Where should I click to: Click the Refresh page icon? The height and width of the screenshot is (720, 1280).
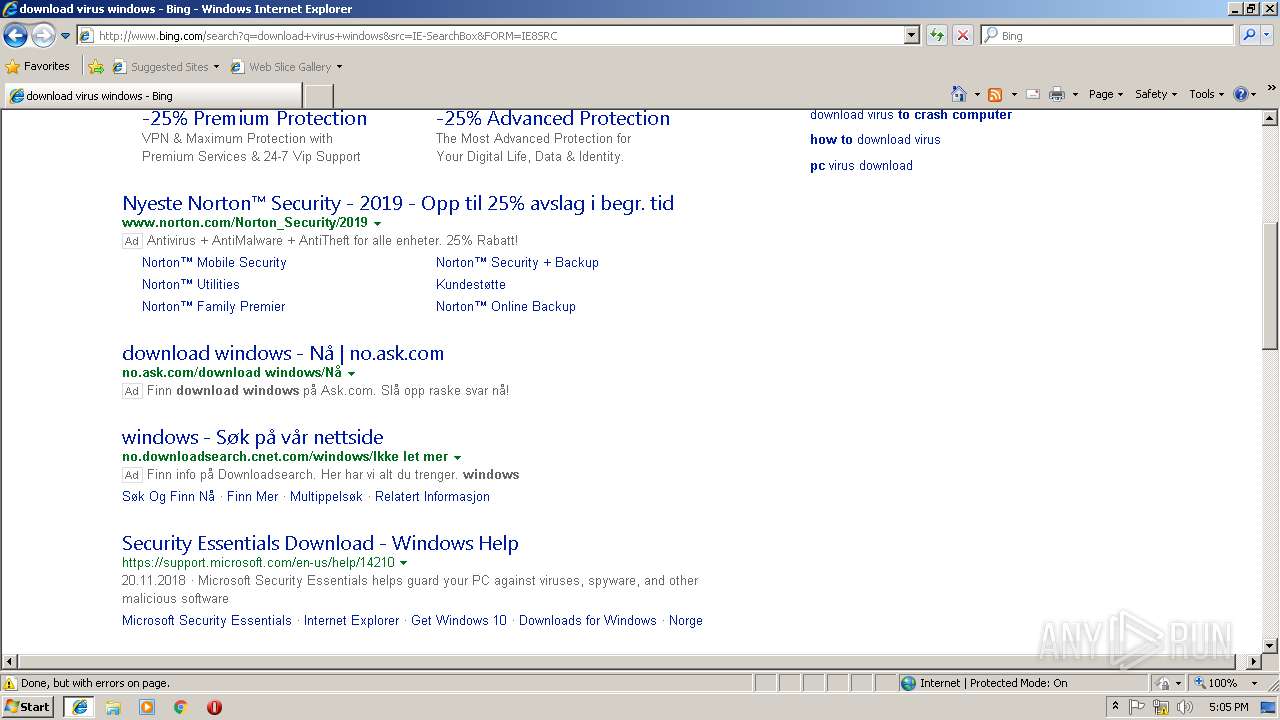937,36
